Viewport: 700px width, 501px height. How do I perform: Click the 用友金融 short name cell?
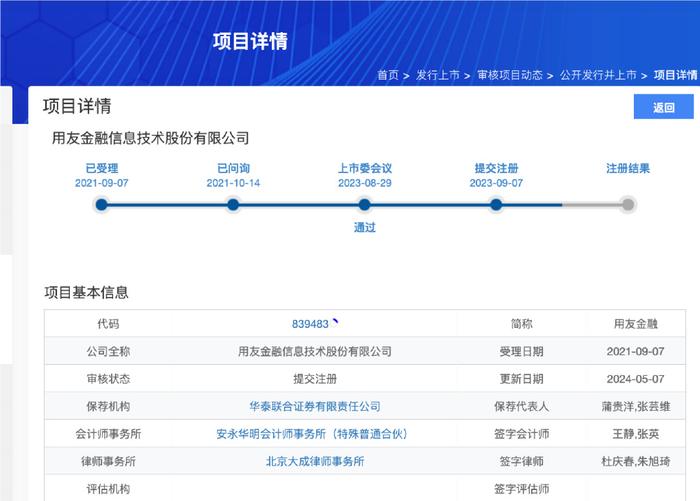(636, 324)
